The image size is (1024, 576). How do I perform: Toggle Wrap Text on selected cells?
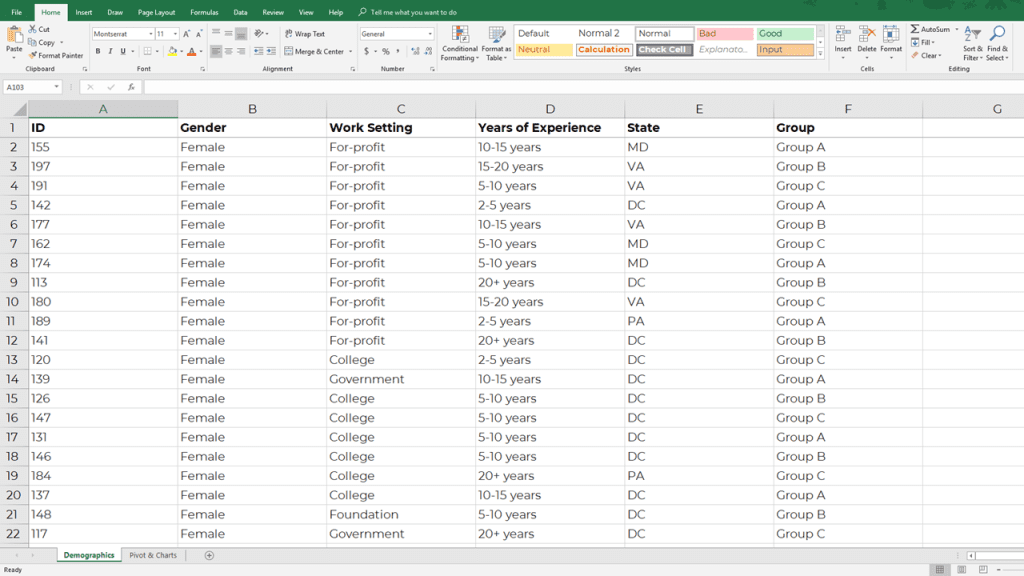(305, 33)
